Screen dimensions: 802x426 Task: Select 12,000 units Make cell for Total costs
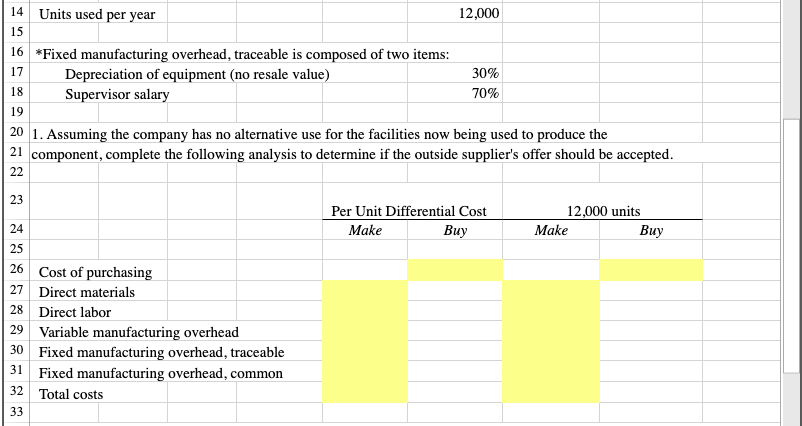(x=551, y=392)
